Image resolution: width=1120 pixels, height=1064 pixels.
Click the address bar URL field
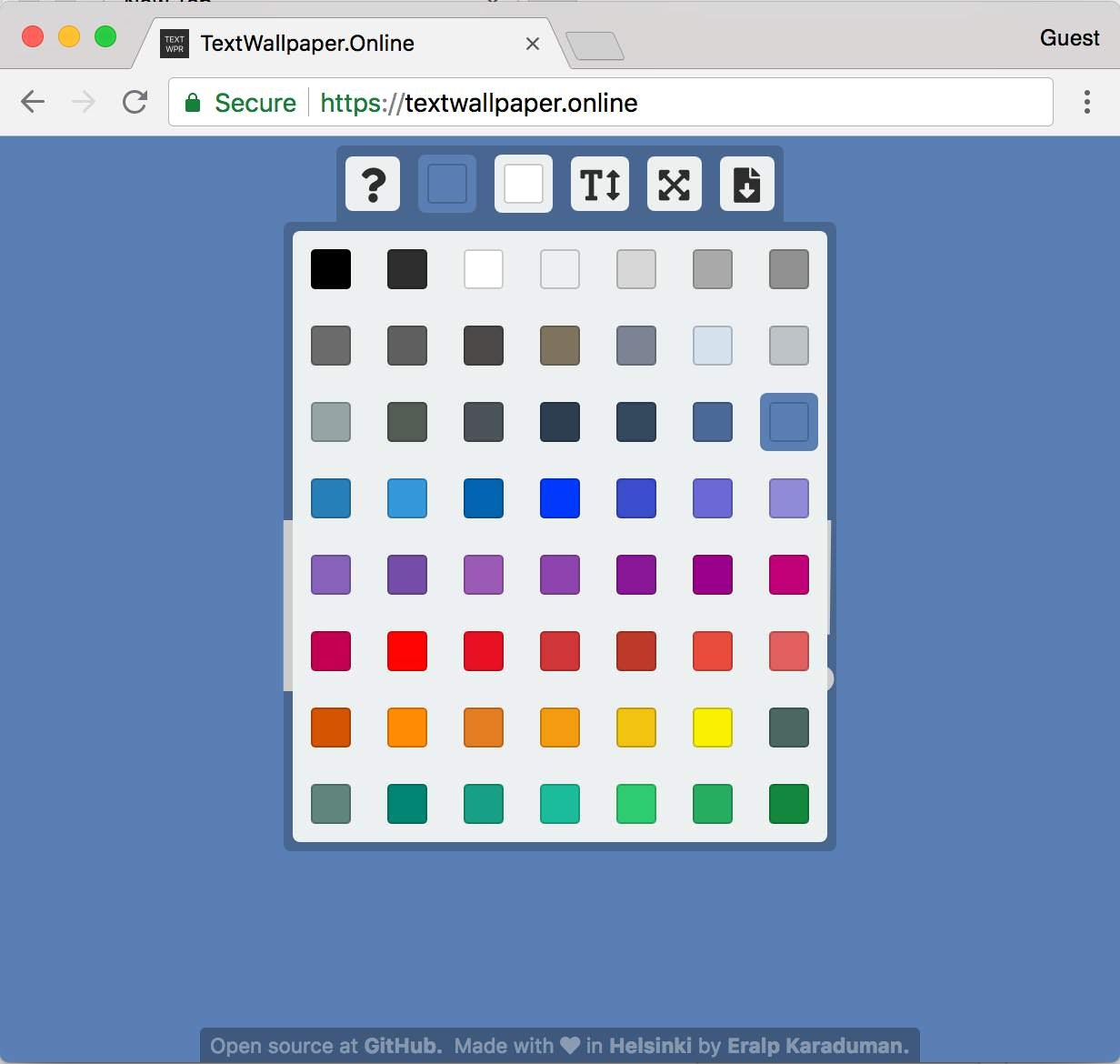tap(611, 102)
